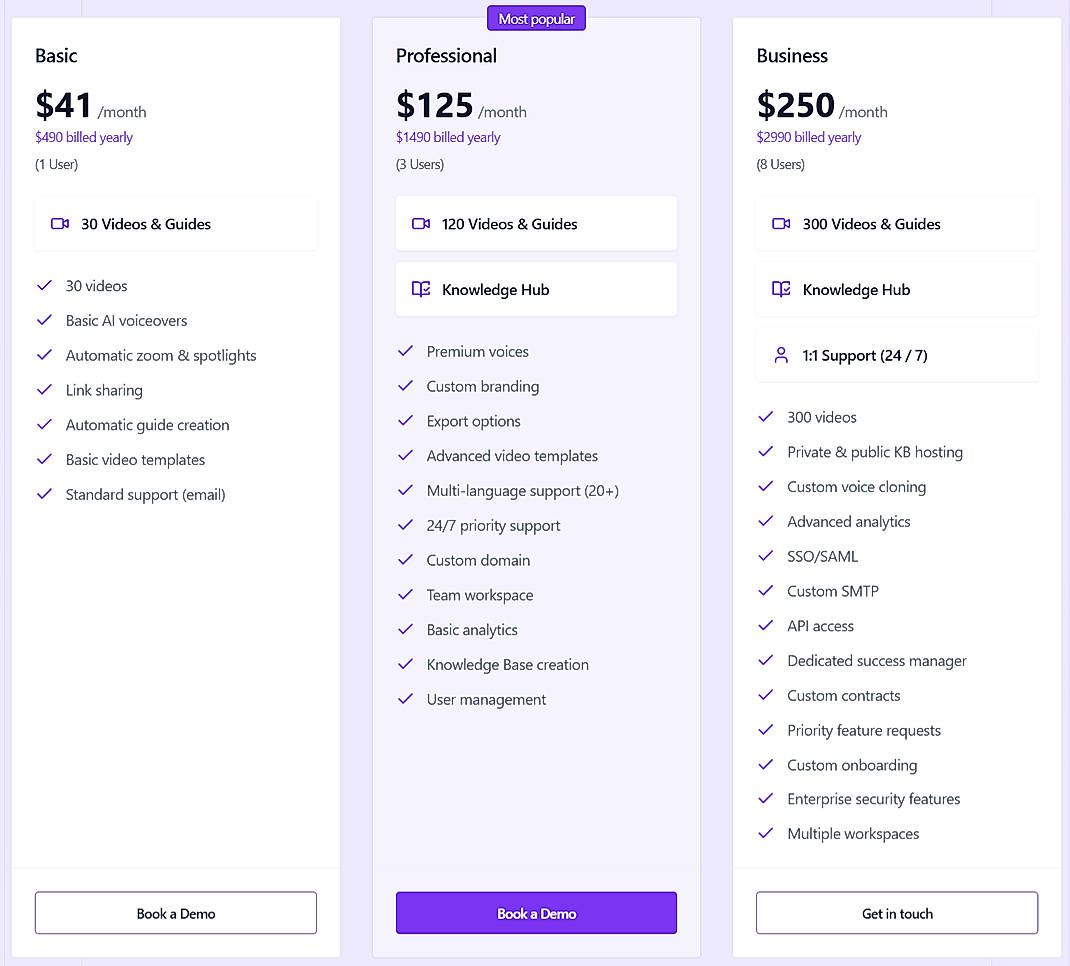Select the video icon for 120 Videos & Guides

click(420, 223)
